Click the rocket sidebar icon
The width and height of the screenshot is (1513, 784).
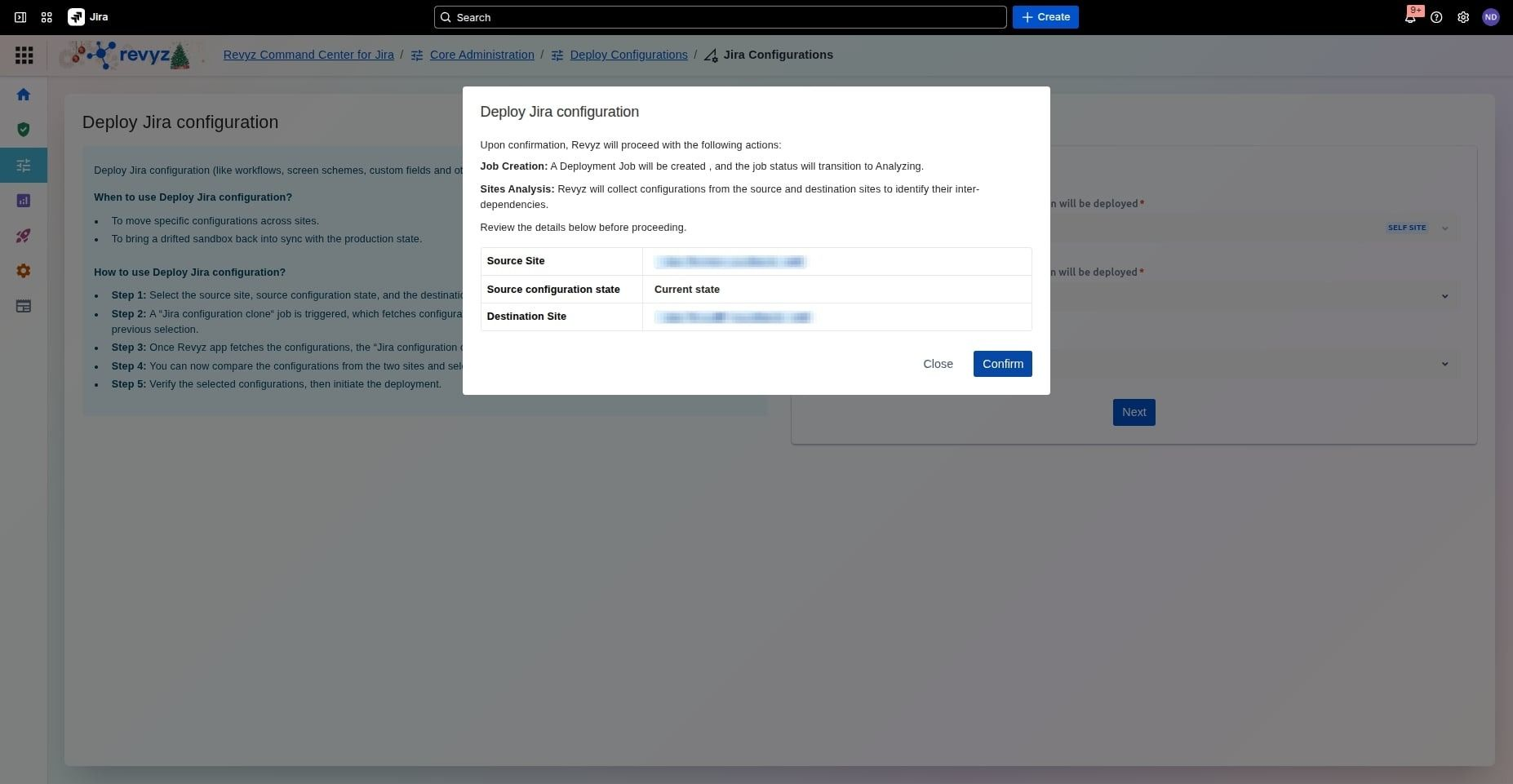[24, 236]
